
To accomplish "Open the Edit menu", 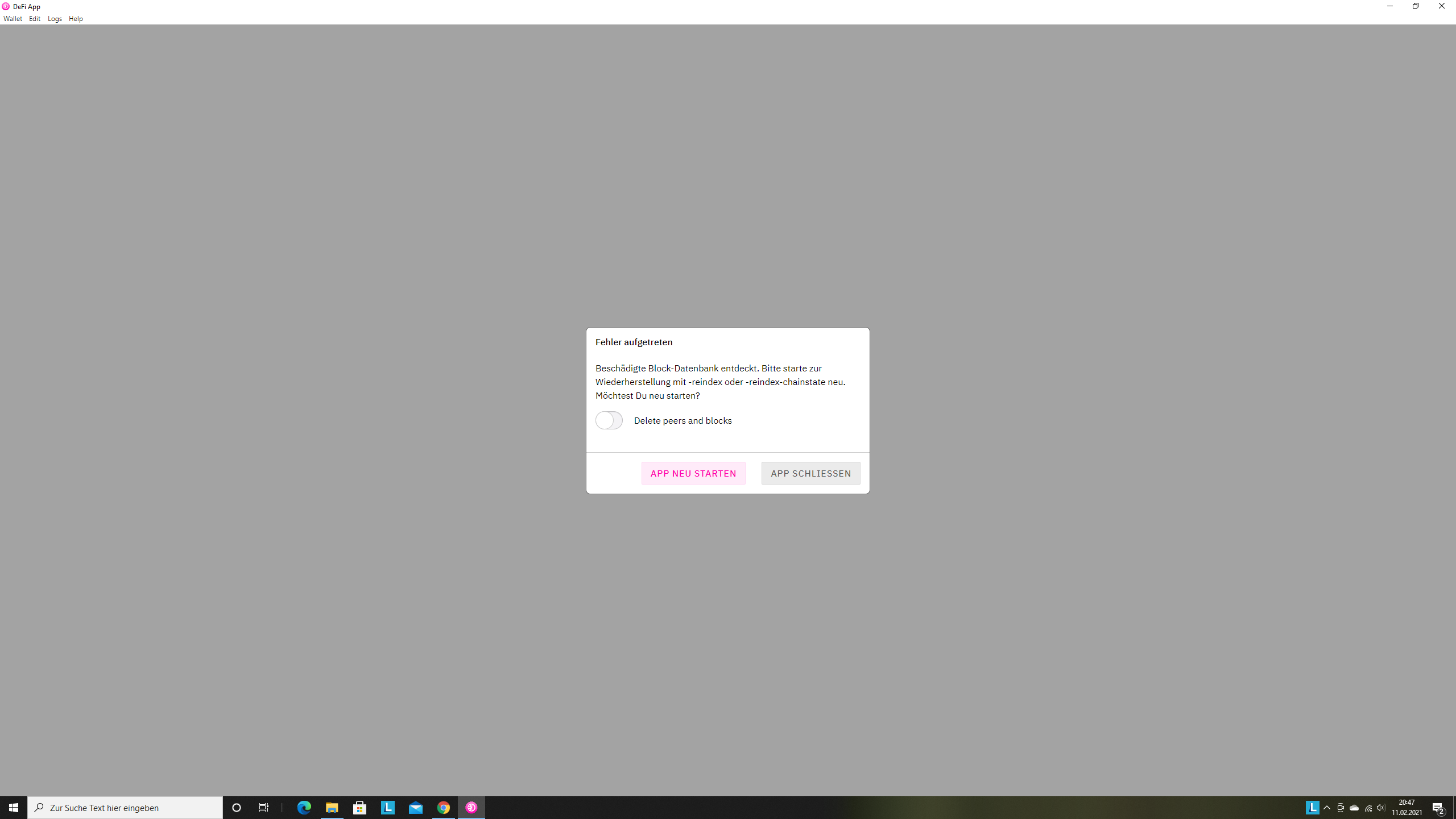I will pos(35,19).
